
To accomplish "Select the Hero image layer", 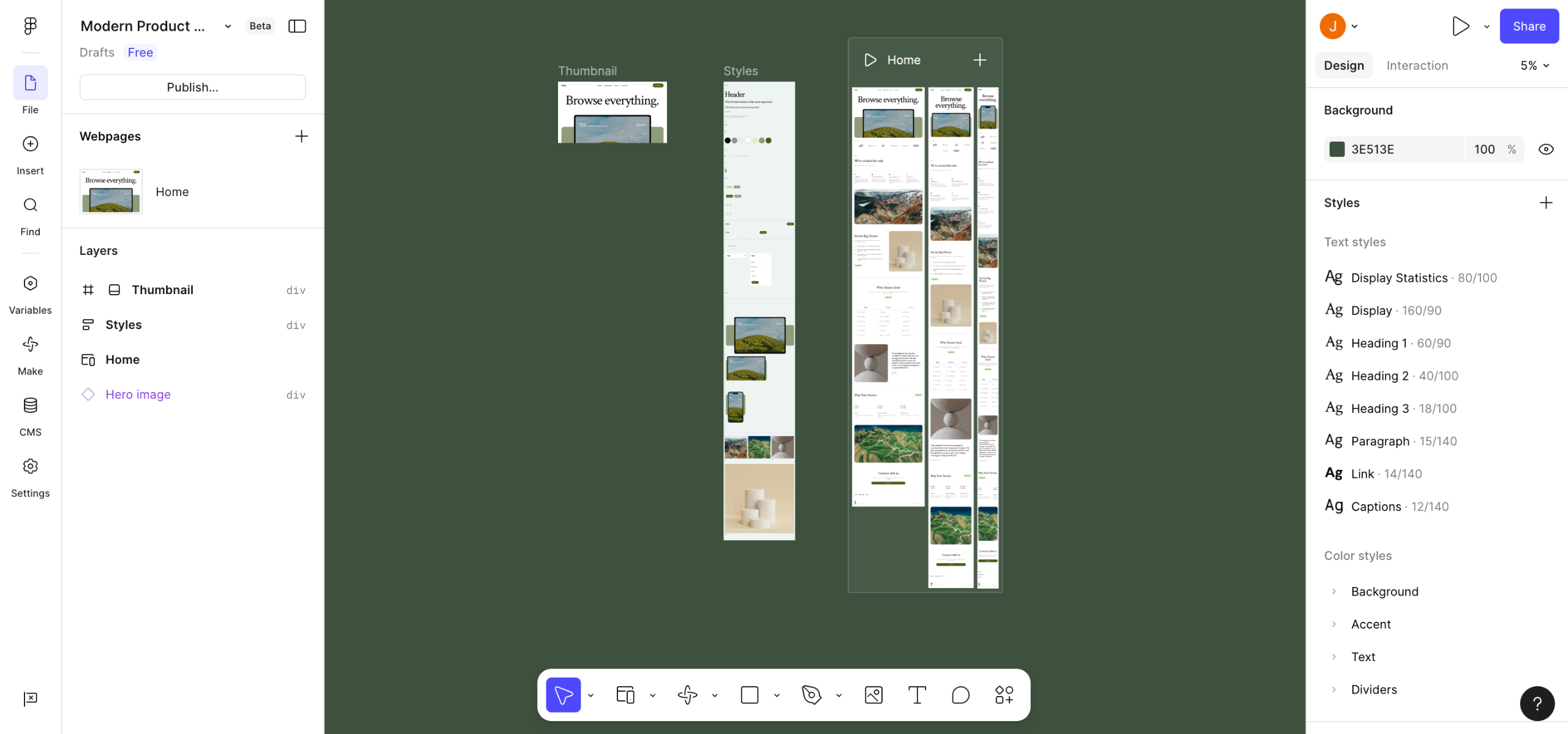I will point(138,395).
